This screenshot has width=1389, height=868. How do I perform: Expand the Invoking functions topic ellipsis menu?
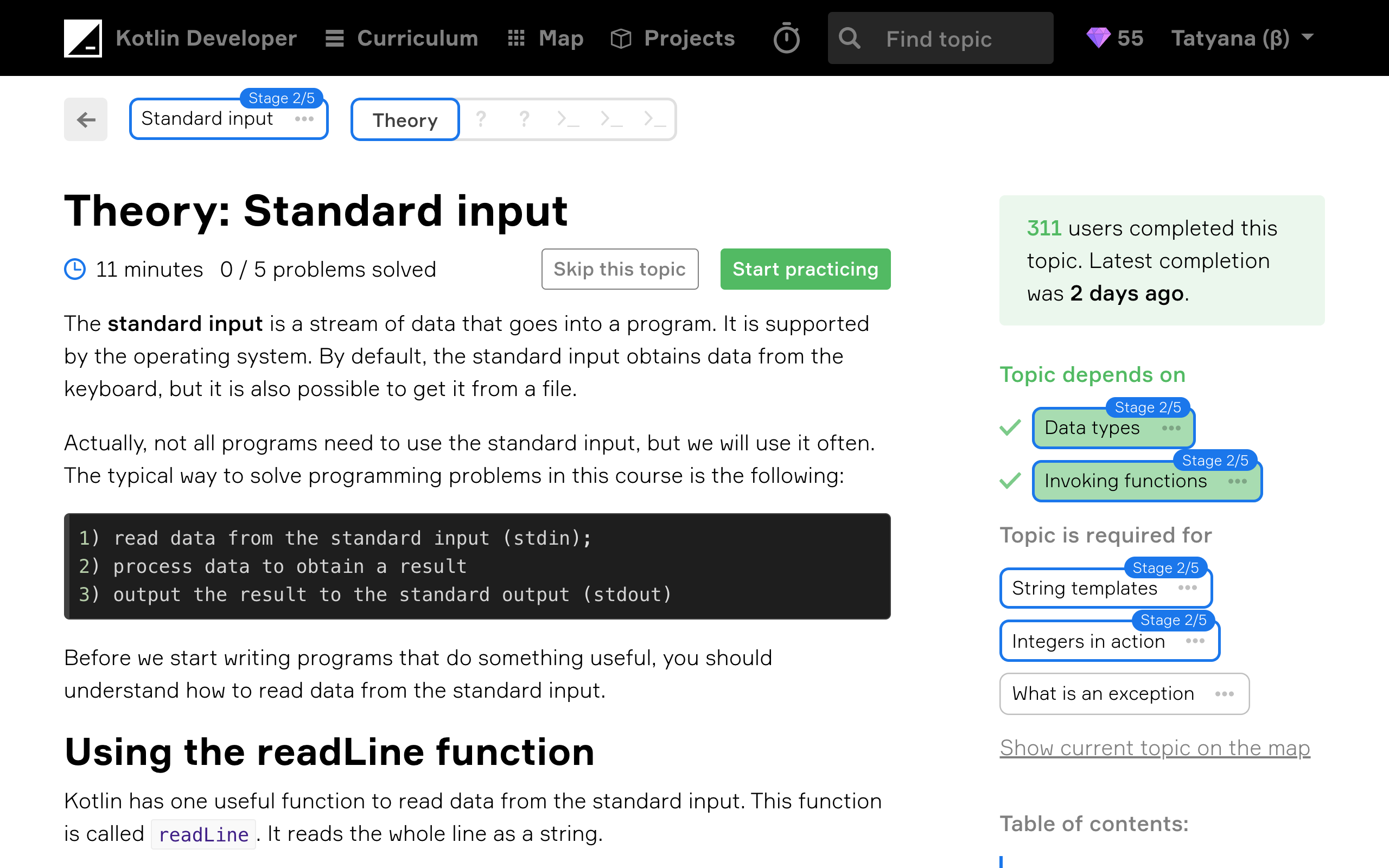click(x=1238, y=481)
